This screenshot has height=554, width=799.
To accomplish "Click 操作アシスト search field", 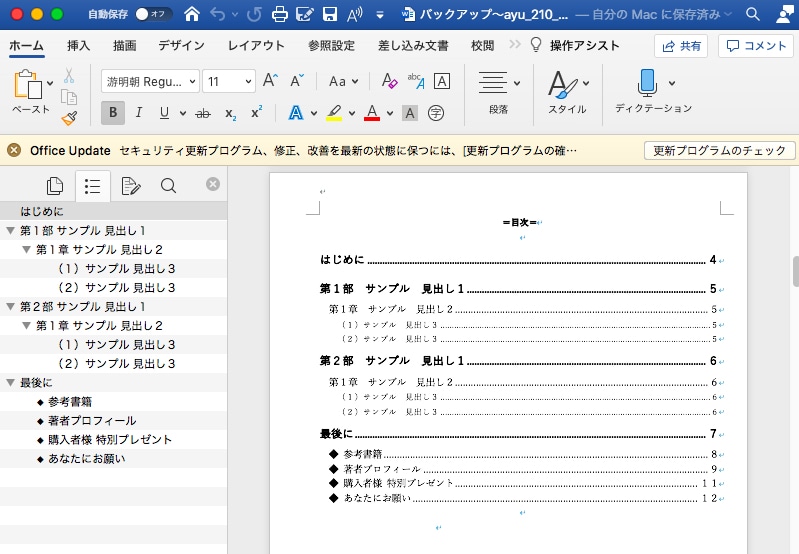I will (x=575, y=46).
